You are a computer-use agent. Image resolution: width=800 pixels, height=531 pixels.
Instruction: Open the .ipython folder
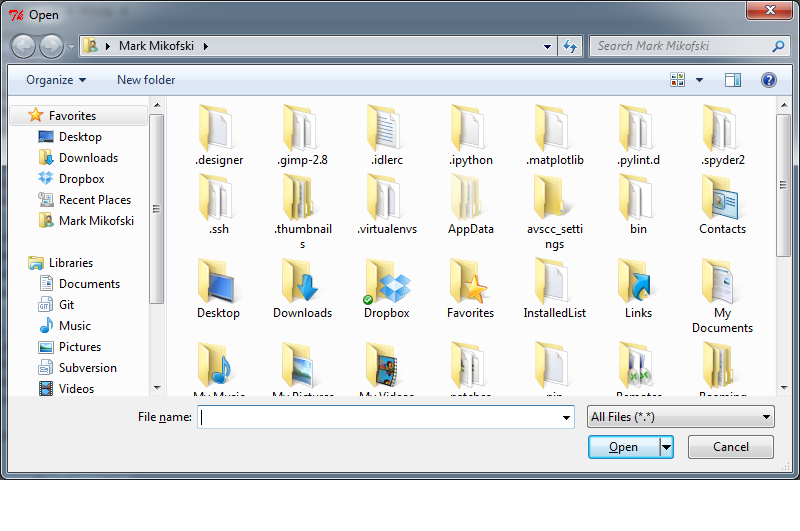pos(470,135)
